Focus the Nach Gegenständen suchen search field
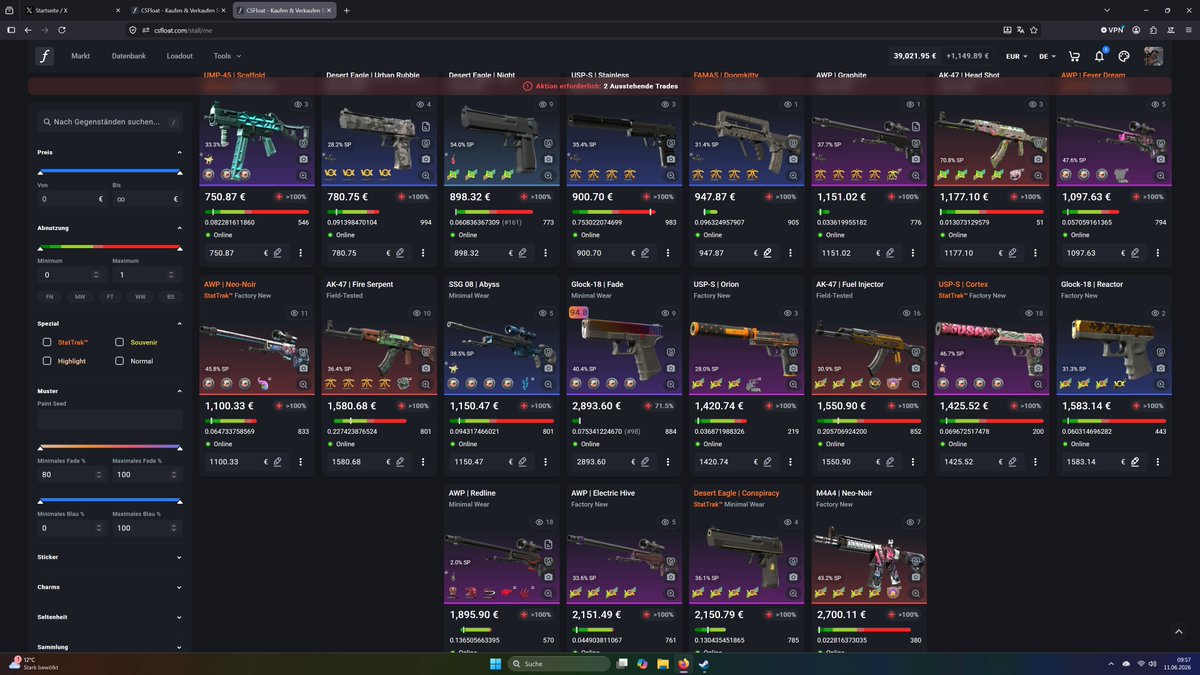 tap(110, 121)
